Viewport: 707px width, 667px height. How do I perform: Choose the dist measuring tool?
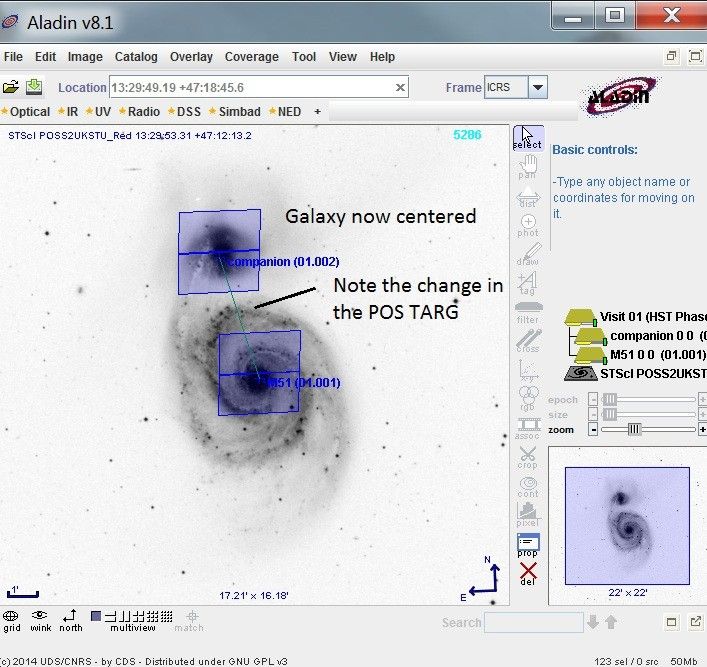coord(528,197)
